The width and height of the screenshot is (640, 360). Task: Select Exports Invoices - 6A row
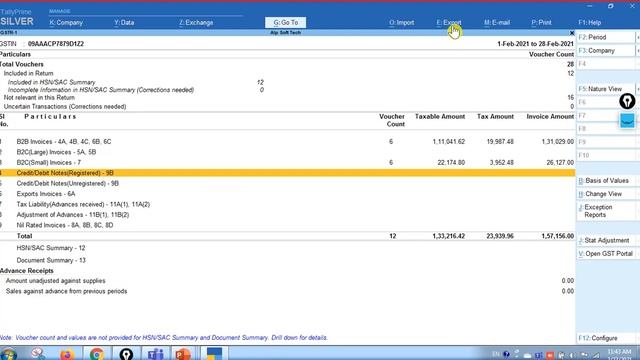(287, 194)
